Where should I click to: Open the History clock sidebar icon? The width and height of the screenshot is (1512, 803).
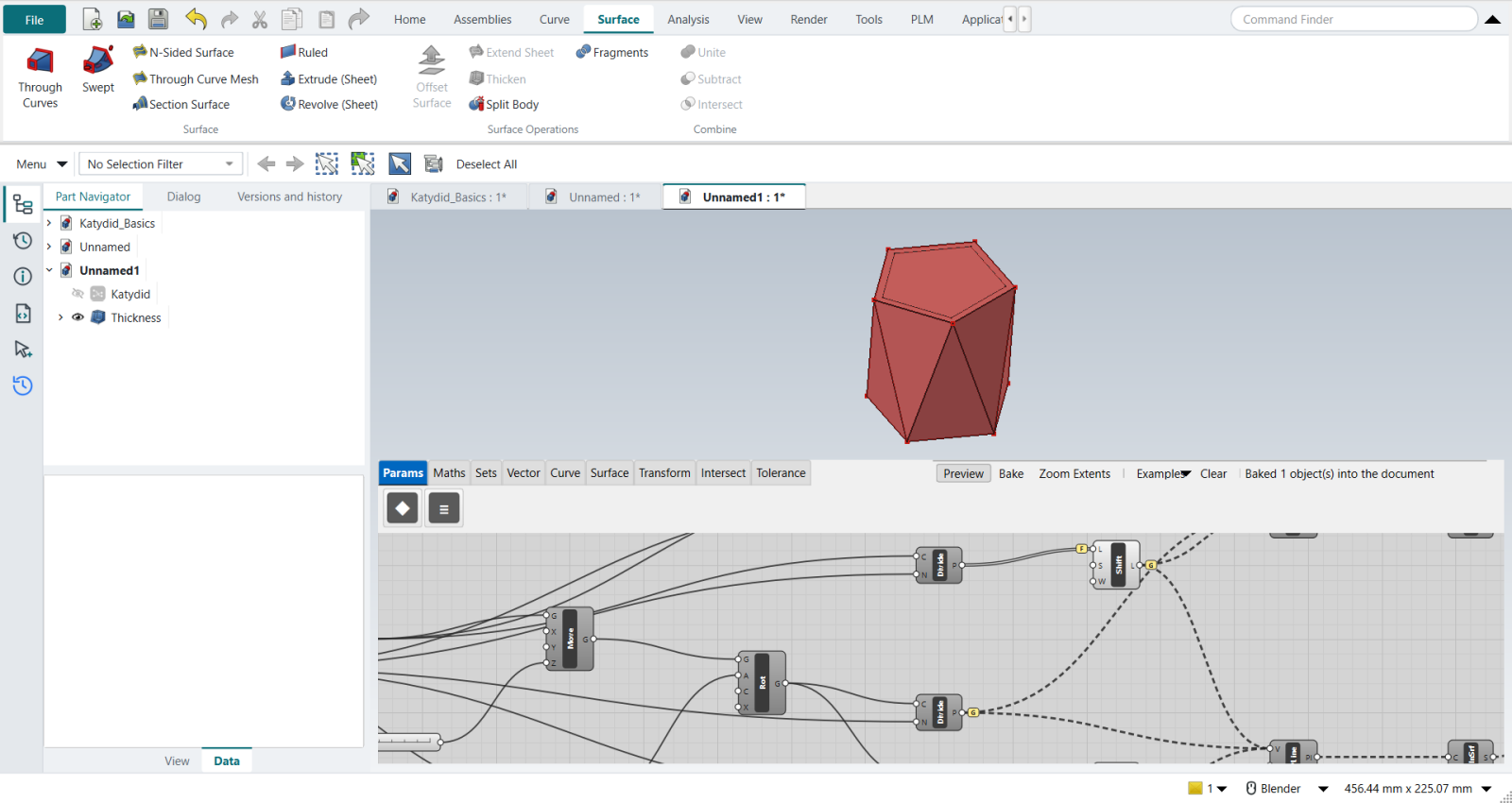click(x=23, y=240)
